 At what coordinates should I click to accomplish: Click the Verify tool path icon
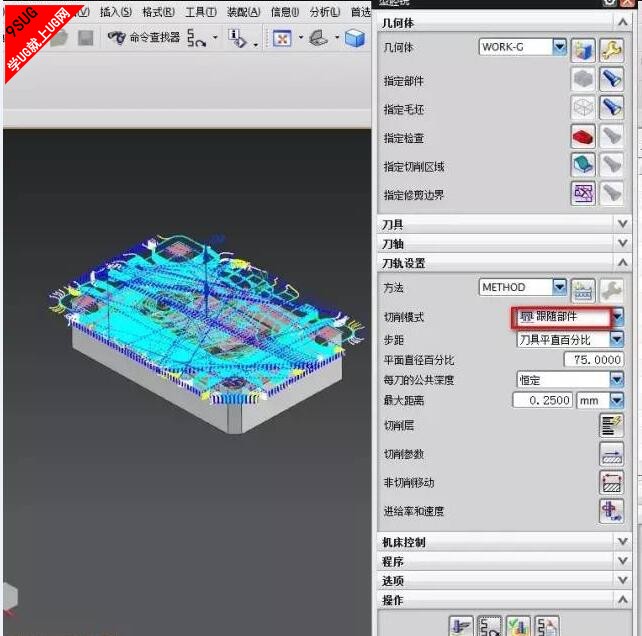(518, 626)
